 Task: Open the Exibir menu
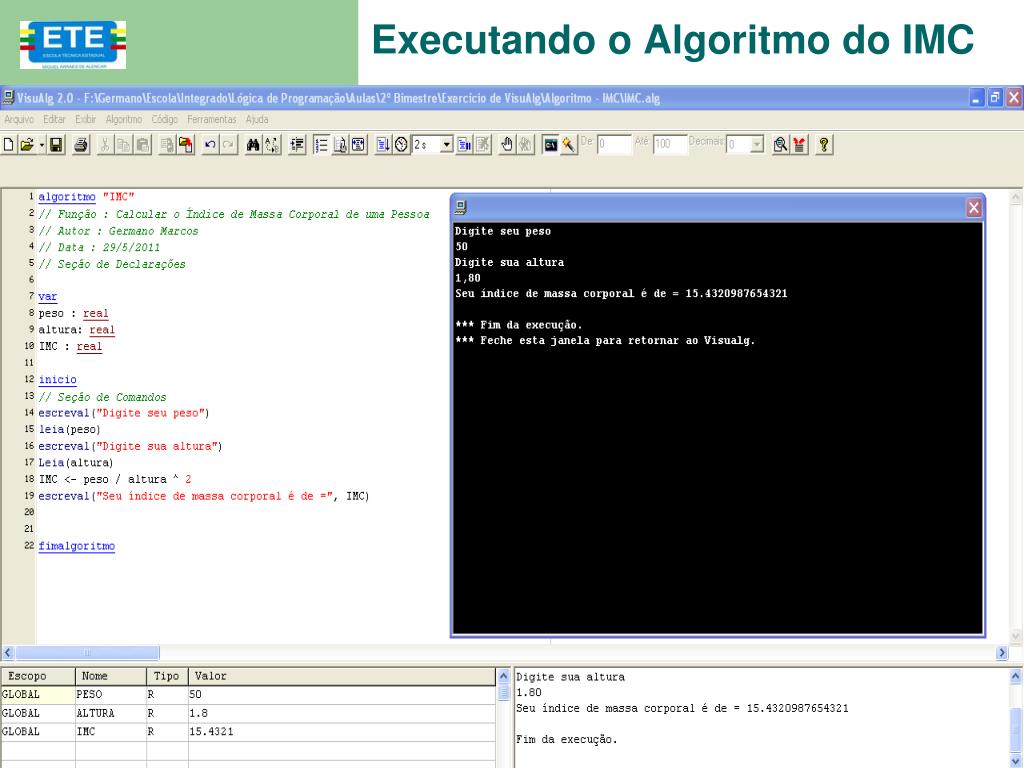point(86,120)
